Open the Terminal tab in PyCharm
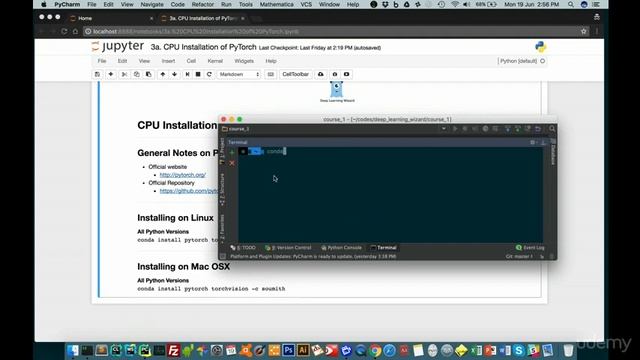Viewport: 640px width, 360px height. (x=383, y=248)
